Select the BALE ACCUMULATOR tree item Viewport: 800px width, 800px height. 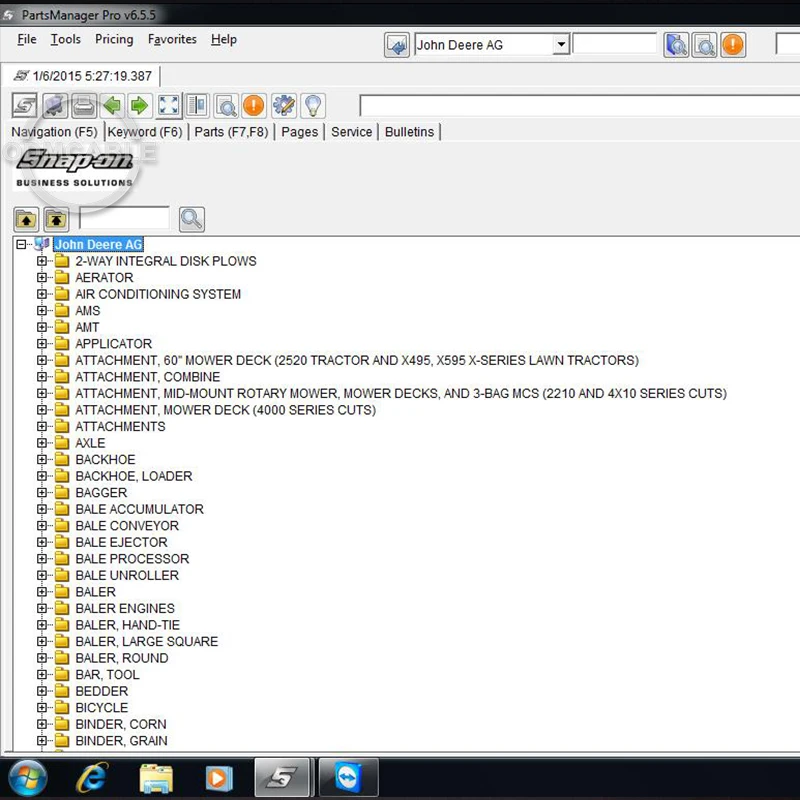139,509
